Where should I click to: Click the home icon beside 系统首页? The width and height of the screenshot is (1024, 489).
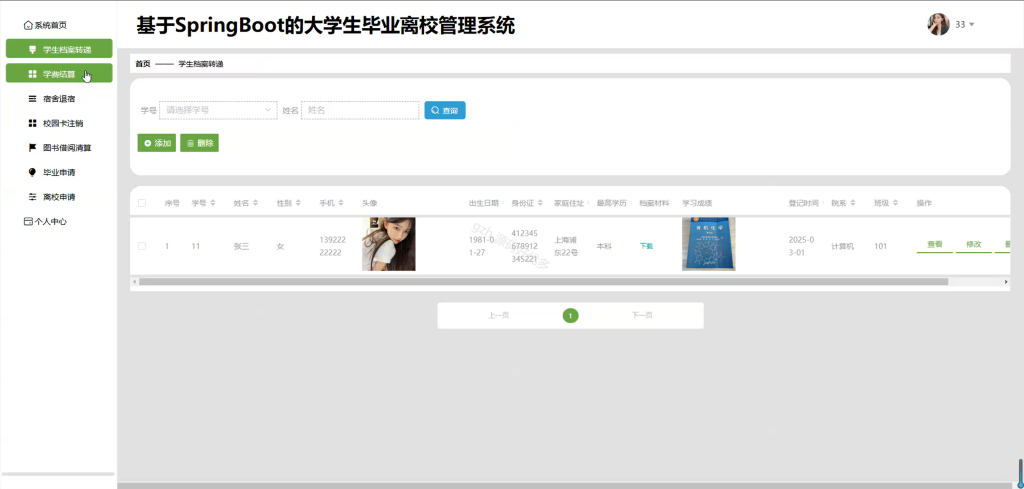click(x=27, y=25)
